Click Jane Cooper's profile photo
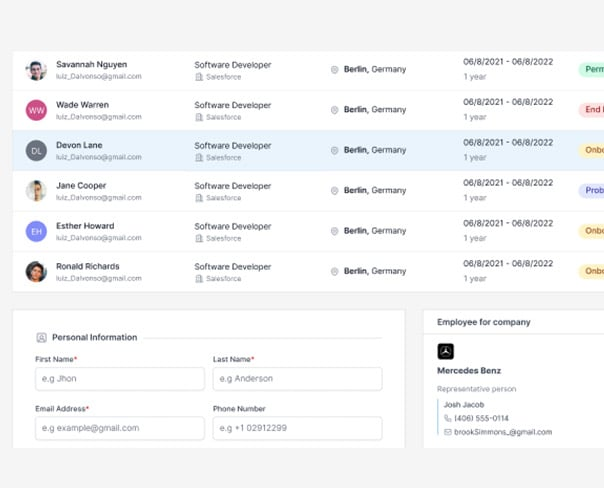This screenshot has width=604, height=488. (x=36, y=191)
